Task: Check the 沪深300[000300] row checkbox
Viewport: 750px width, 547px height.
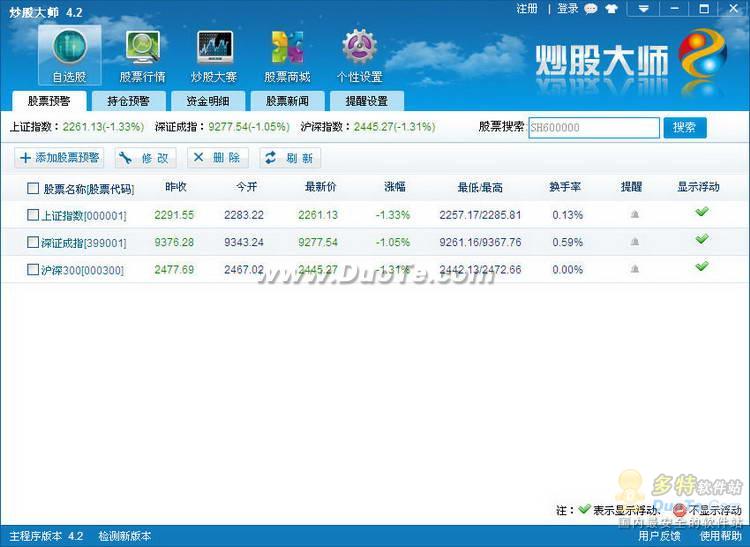Action: point(33,269)
